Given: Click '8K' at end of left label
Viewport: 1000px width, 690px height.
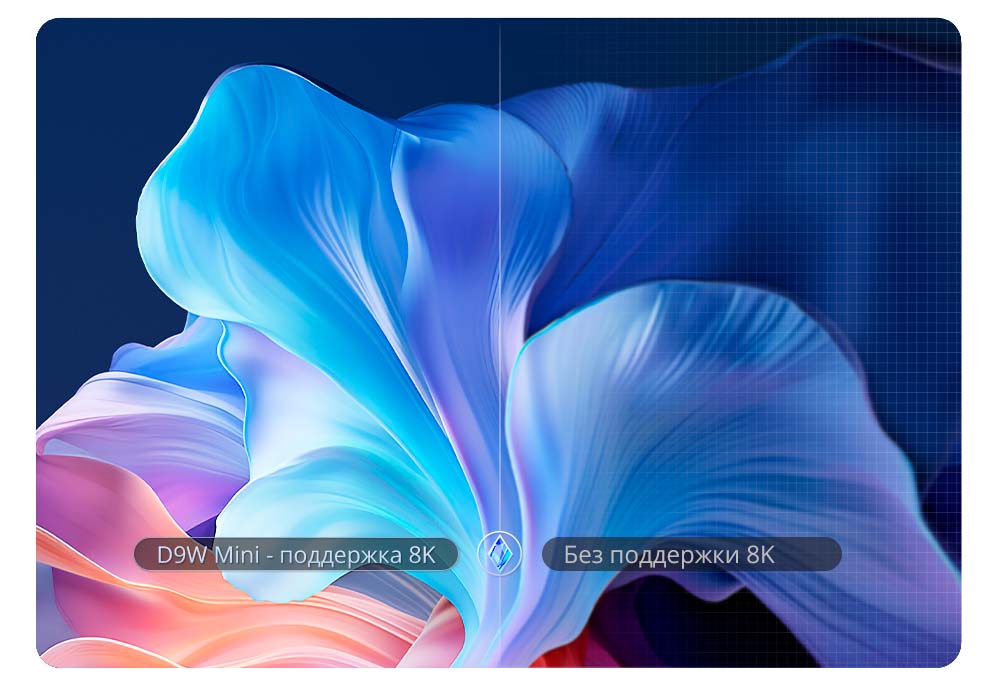Looking at the screenshot, I should 422,555.
